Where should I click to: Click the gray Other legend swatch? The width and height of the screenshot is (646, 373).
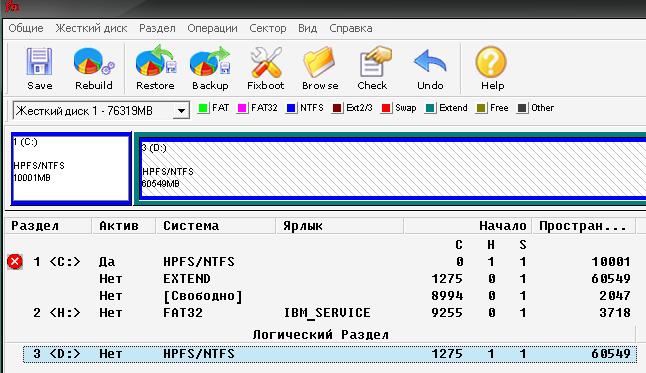[x=522, y=108]
